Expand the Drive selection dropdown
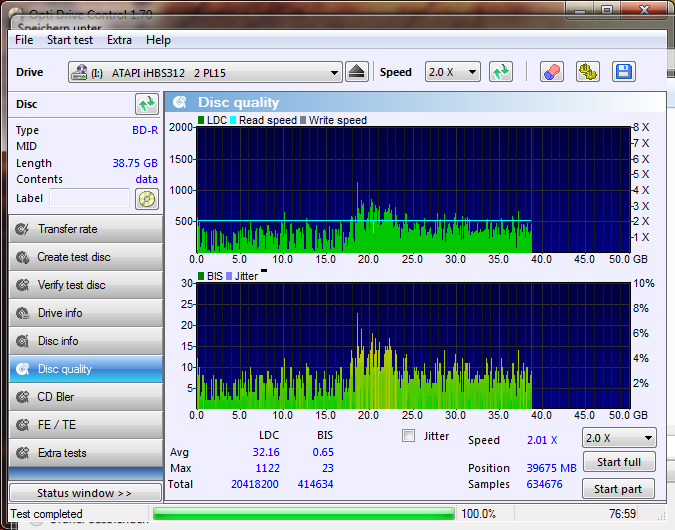The width and height of the screenshot is (675, 530). pos(334,72)
